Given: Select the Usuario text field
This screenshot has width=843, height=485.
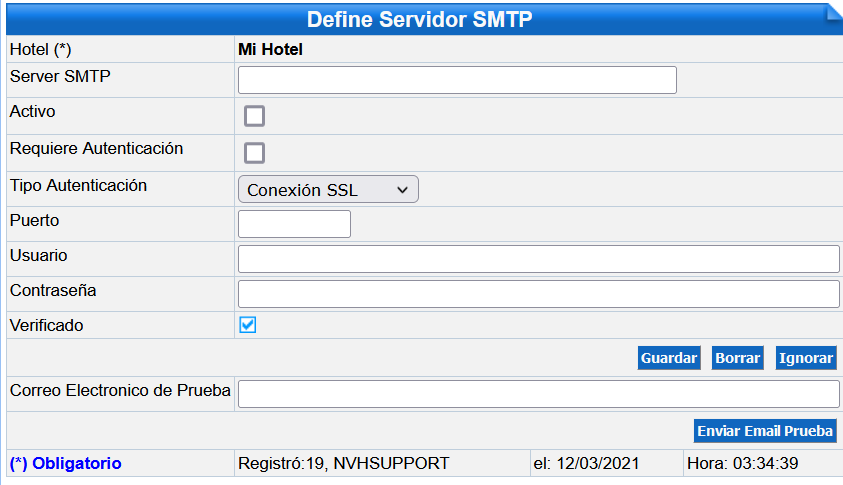Looking at the screenshot, I should (x=538, y=259).
